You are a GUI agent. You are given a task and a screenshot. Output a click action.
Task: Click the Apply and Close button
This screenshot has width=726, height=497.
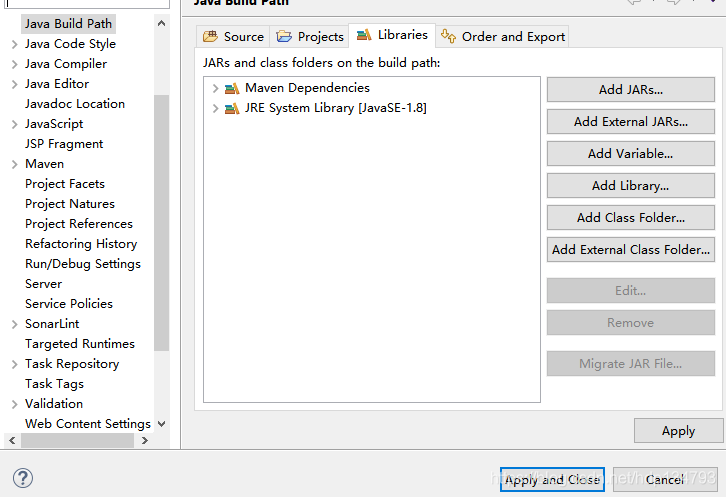point(552,479)
